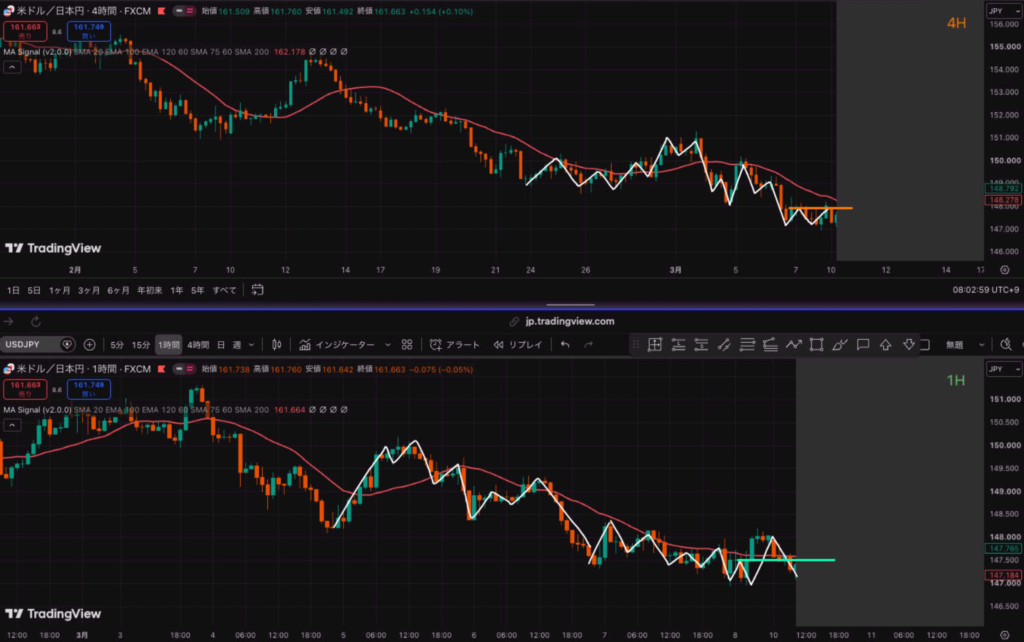Set date range to 年初来
The image size is (1024, 642).
pyautogui.click(x=150, y=290)
